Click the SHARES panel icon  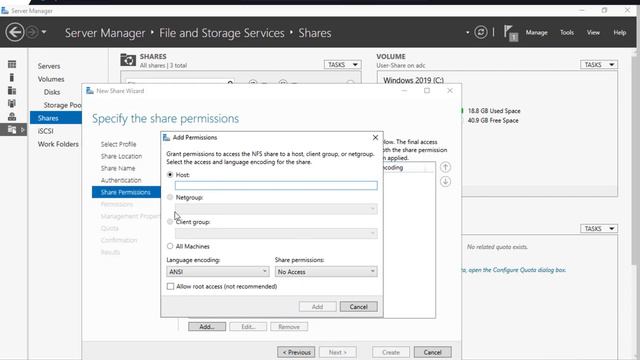(x=128, y=60)
